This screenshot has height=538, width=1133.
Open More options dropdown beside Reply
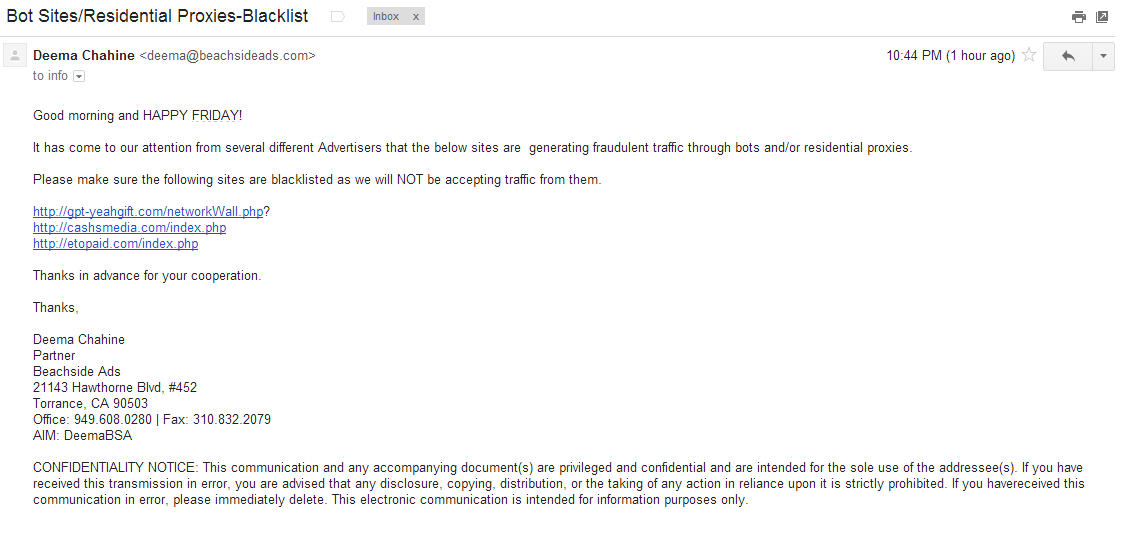pyautogui.click(x=1103, y=56)
